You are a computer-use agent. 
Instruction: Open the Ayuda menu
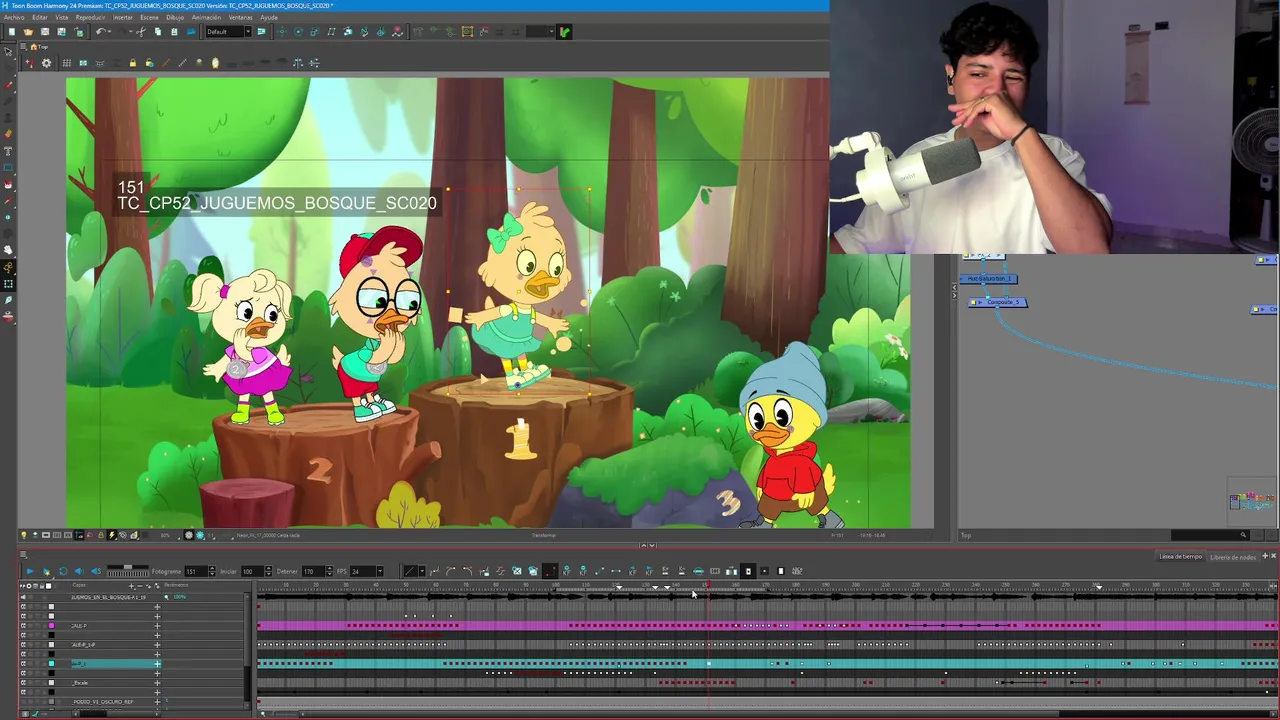(x=269, y=17)
